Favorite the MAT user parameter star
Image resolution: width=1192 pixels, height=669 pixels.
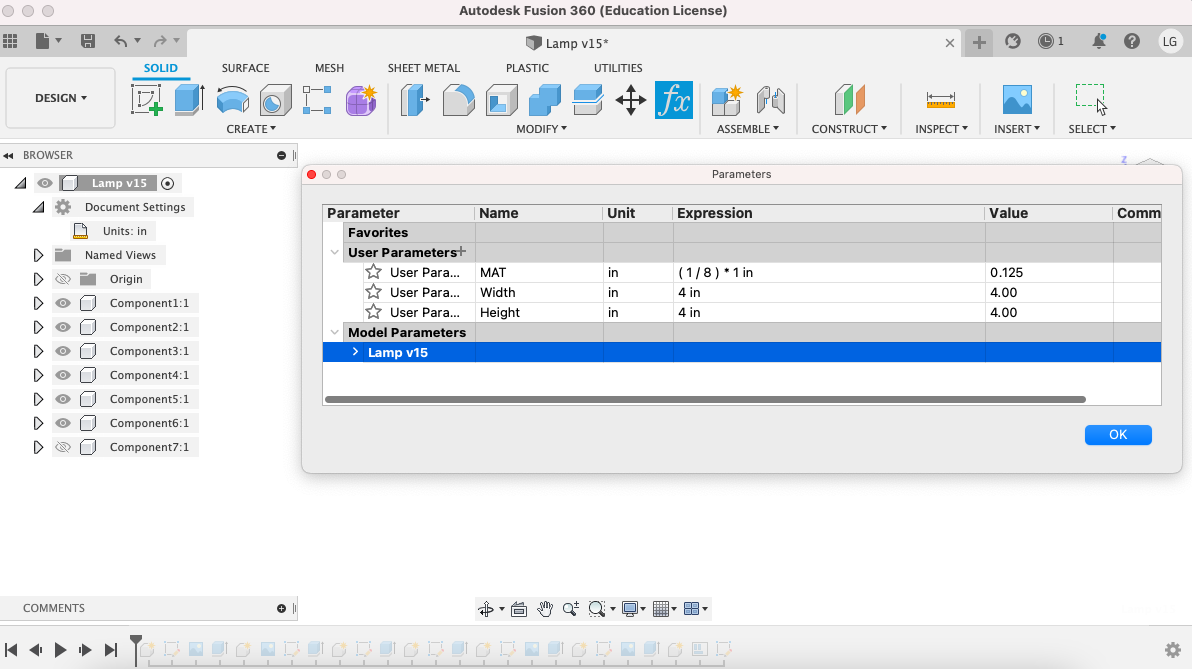[373, 271]
